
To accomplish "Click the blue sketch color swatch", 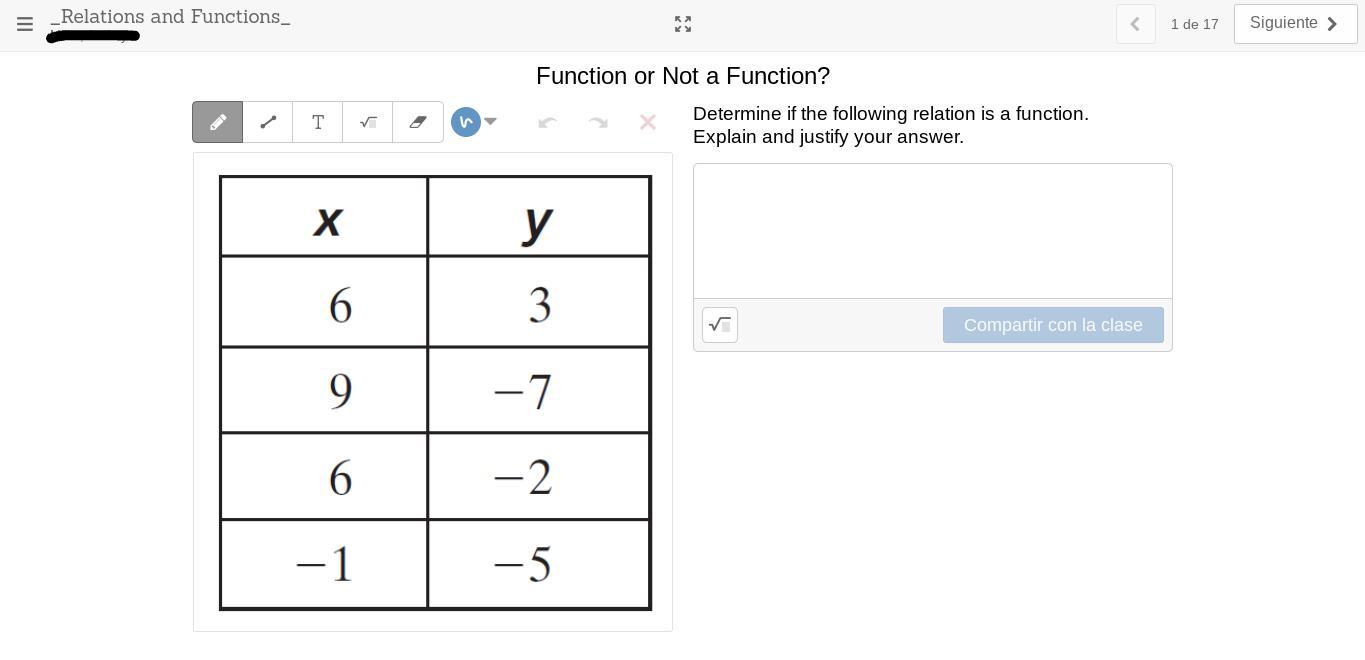I will [x=465, y=122].
